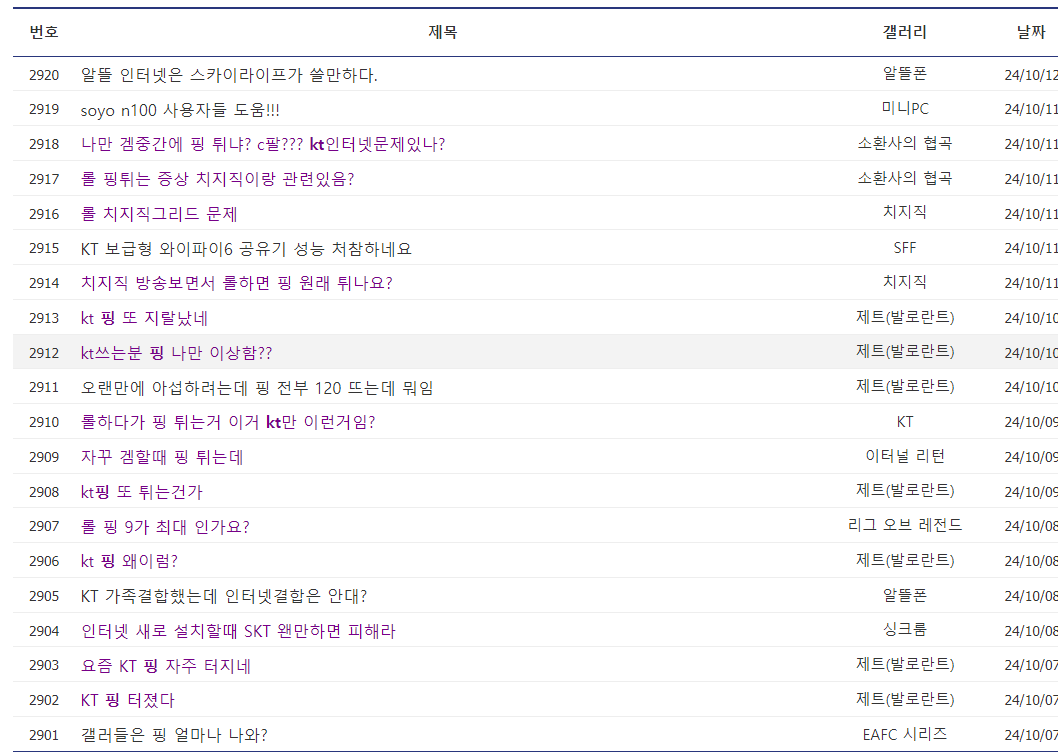Screen dimensions: 1058x755
Task: Click the 제목 column header
Action: [443, 32]
